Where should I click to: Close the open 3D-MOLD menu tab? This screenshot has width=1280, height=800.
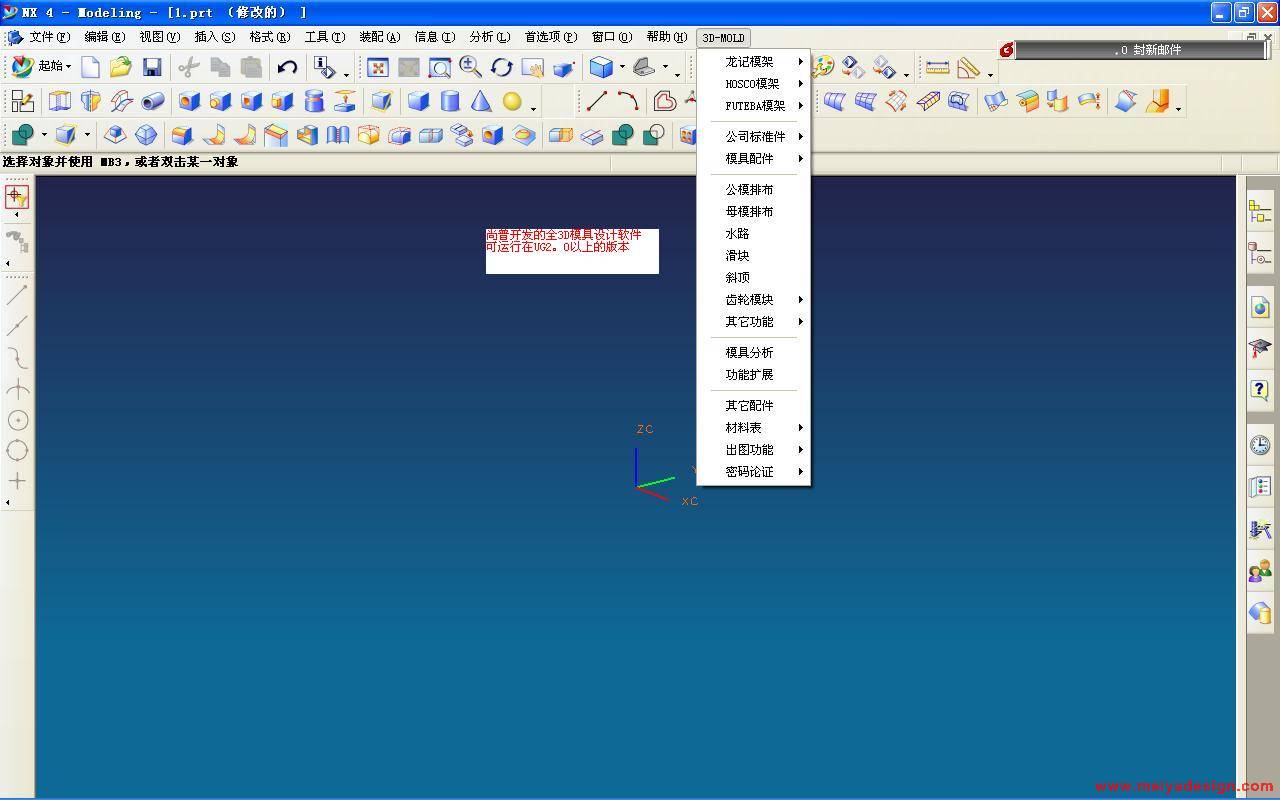(723, 38)
